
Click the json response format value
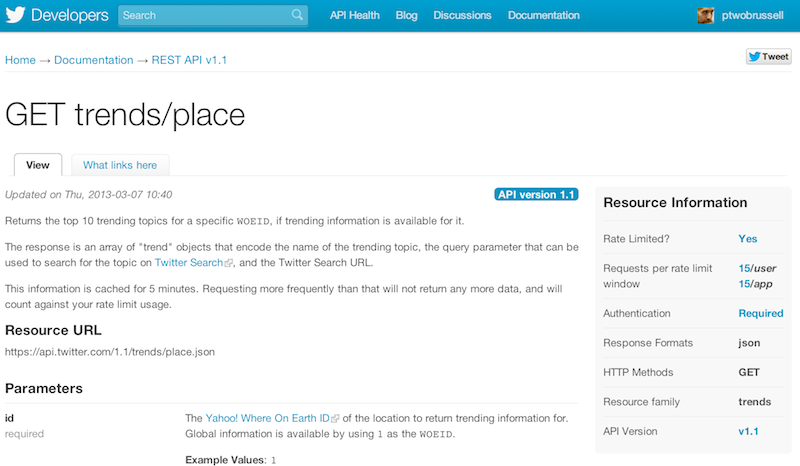click(749, 343)
